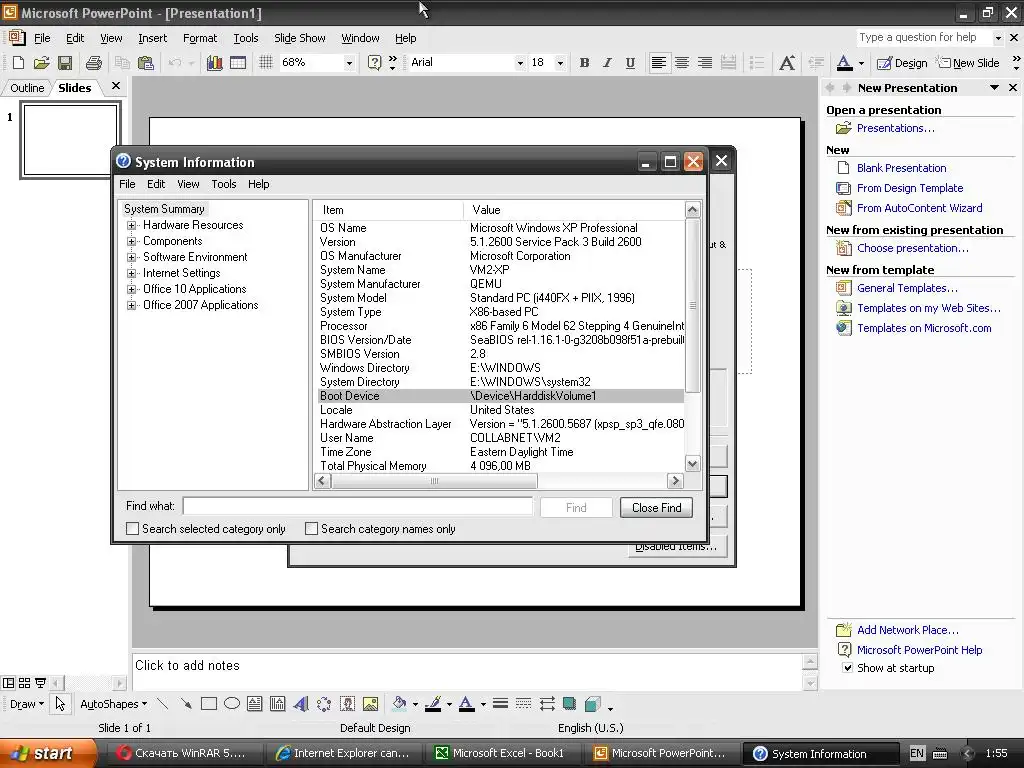Uncheck 'Show at startup' checkbox

coord(848,668)
